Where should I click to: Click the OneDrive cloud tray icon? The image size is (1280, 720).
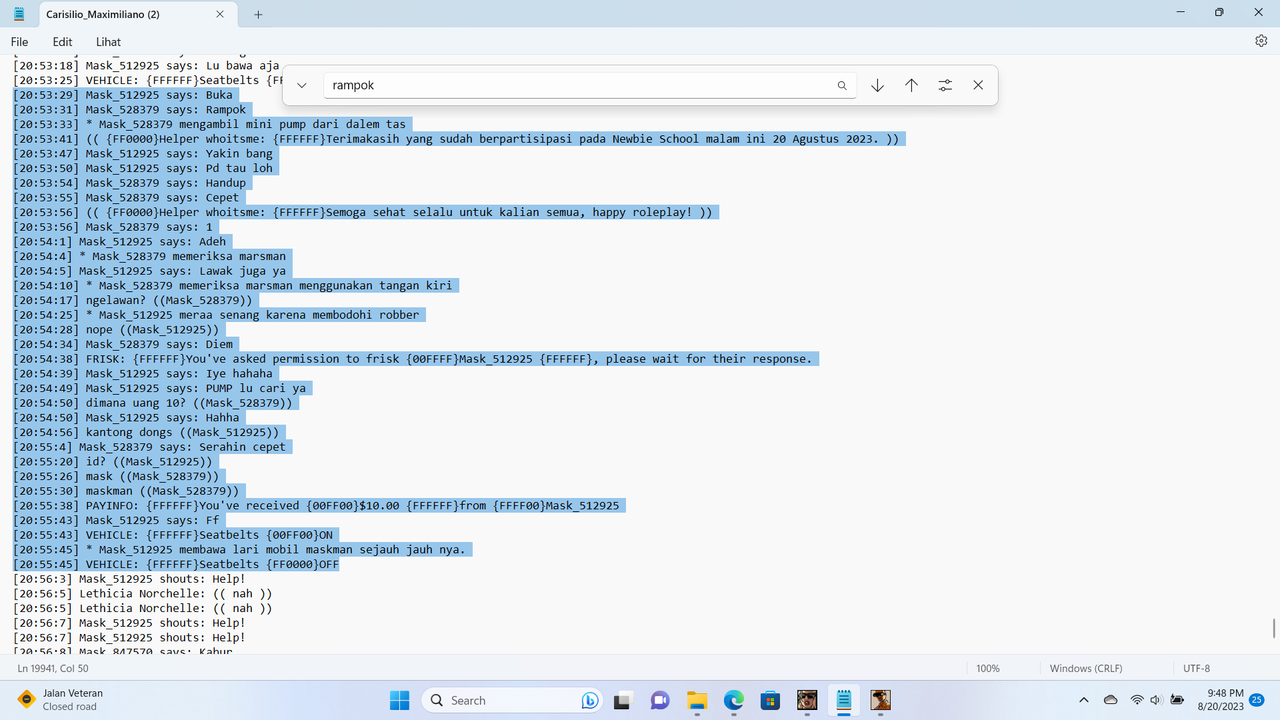[x=1111, y=700]
